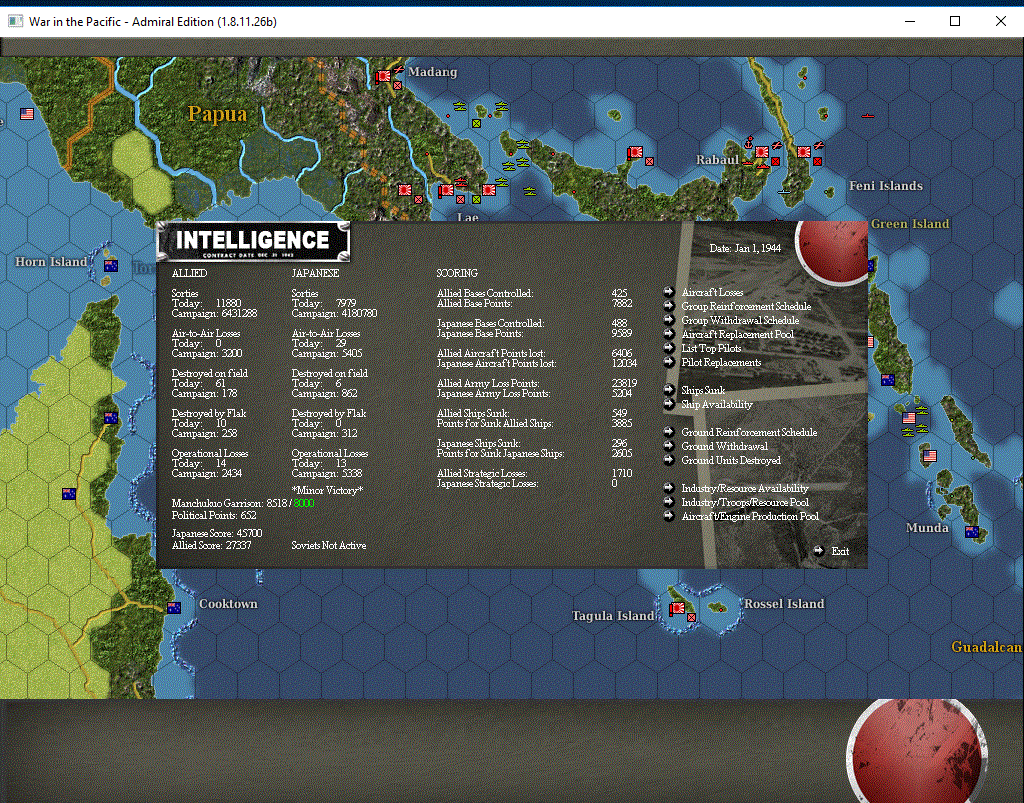Click arrow icon beside List Top Pilots
This screenshot has height=803, width=1024.
(x=669, y=348)
